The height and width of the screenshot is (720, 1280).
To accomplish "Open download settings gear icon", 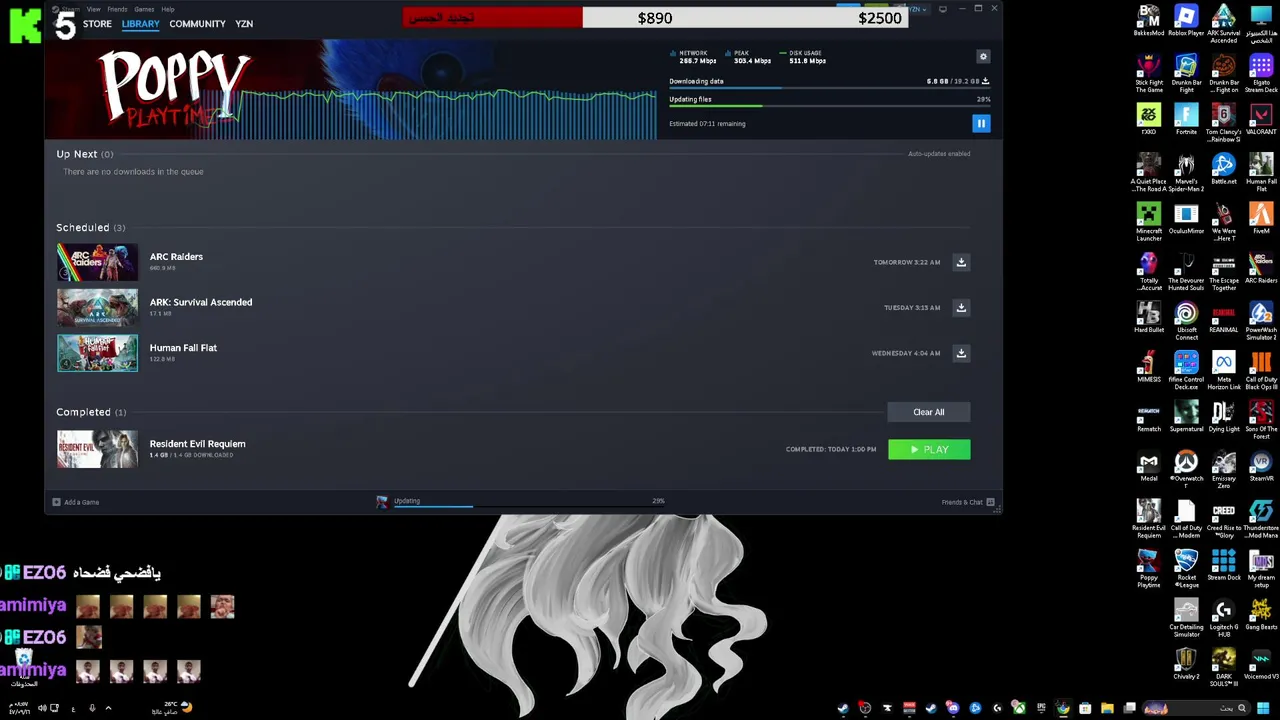I will click(x=983, y=57).
